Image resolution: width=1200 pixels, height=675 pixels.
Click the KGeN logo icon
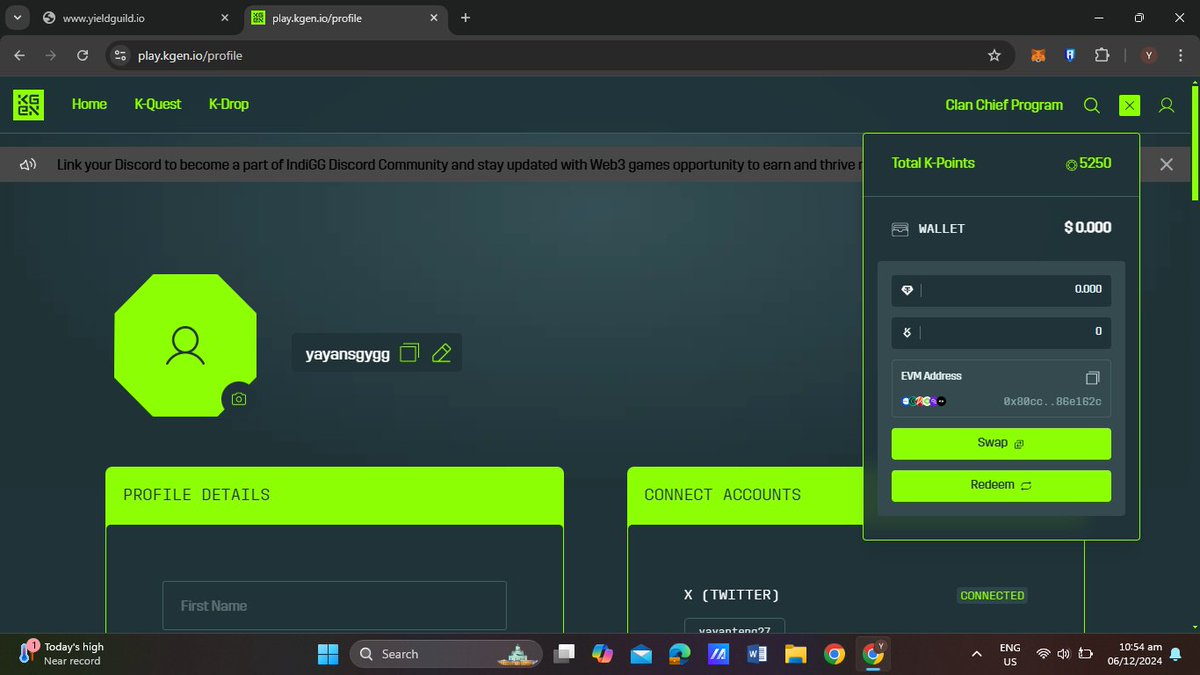point(28,105)
